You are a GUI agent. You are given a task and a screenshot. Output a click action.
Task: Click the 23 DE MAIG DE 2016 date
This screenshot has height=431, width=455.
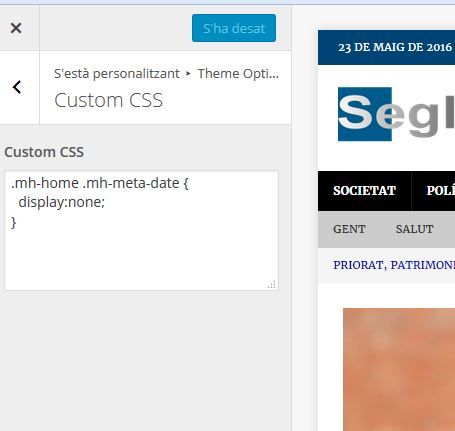click(x=395, y=47)
